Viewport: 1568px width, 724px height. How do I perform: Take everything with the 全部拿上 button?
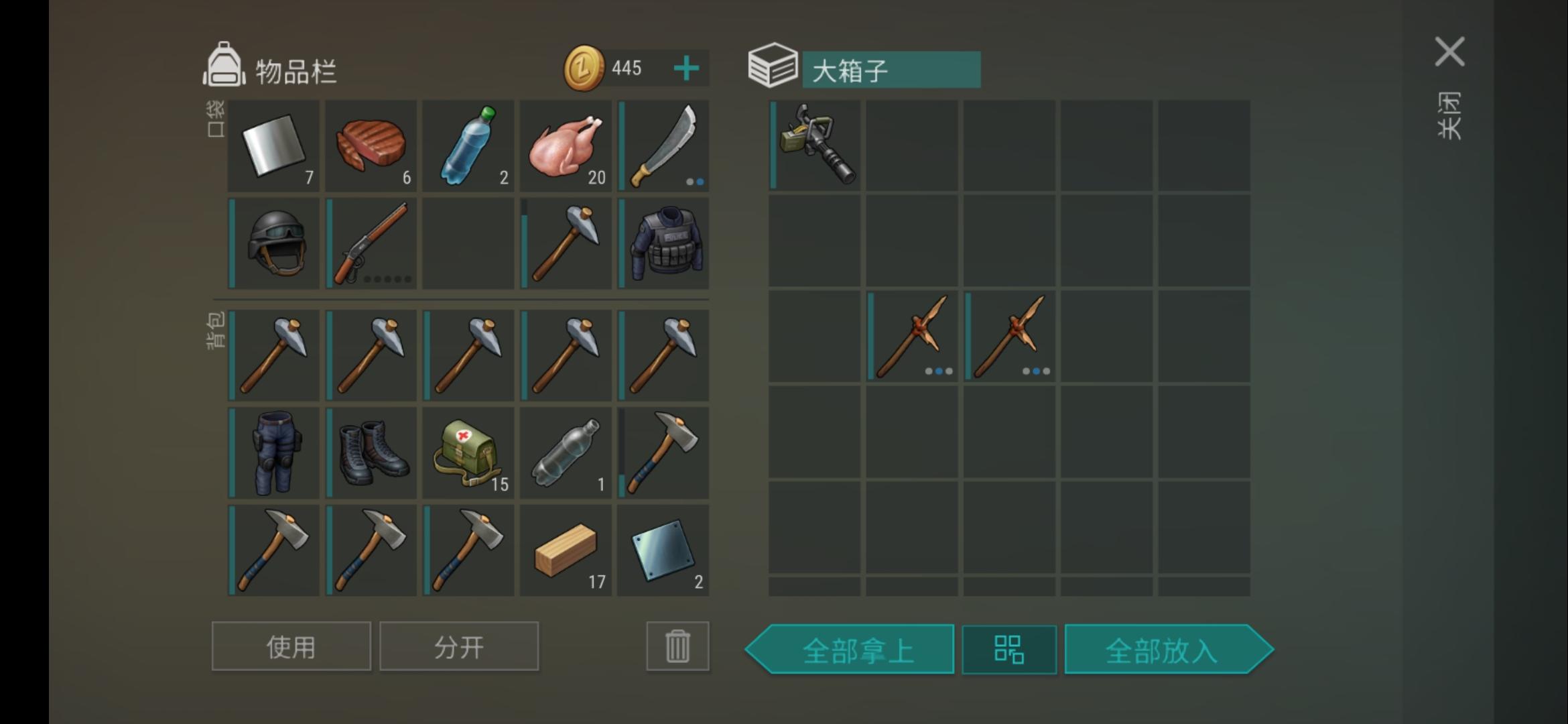850,649
